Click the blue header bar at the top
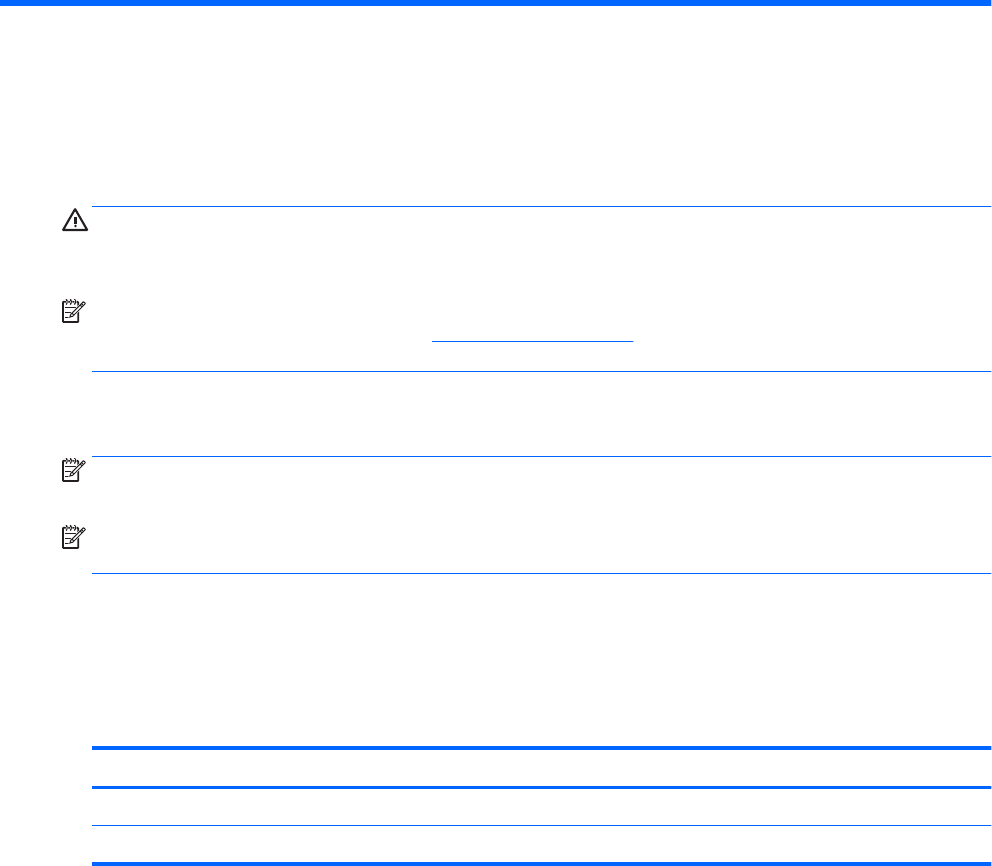Viewport: 992px width, 866px height. (496, 3)
